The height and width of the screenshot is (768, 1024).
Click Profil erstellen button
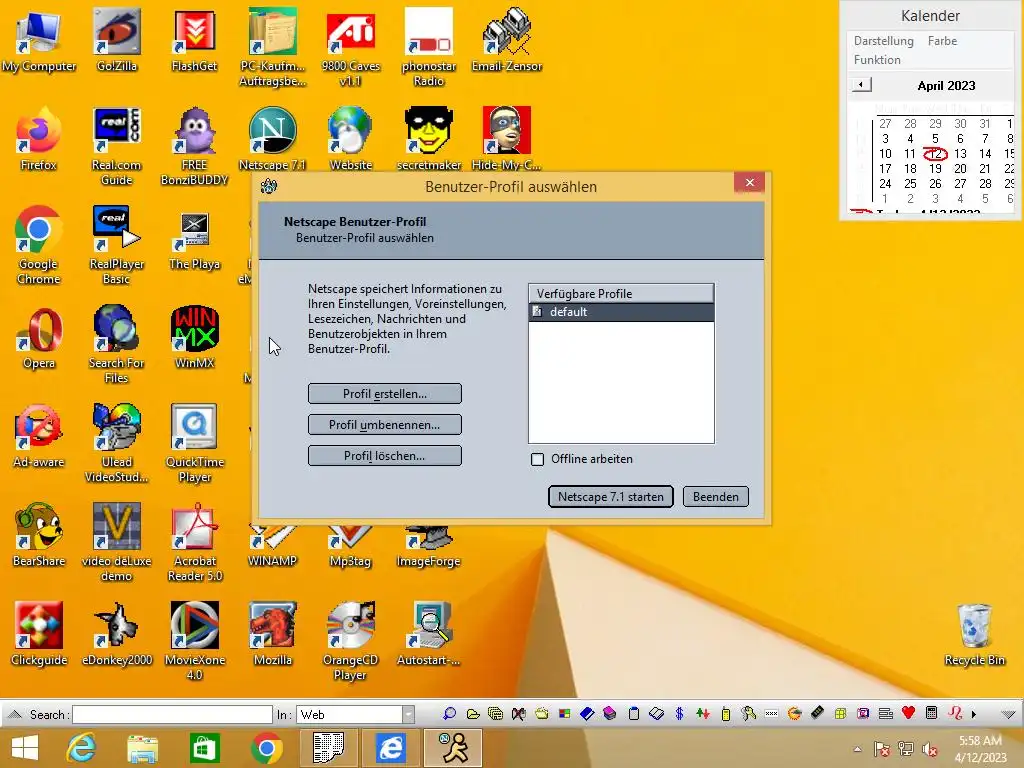pos(385,394)
